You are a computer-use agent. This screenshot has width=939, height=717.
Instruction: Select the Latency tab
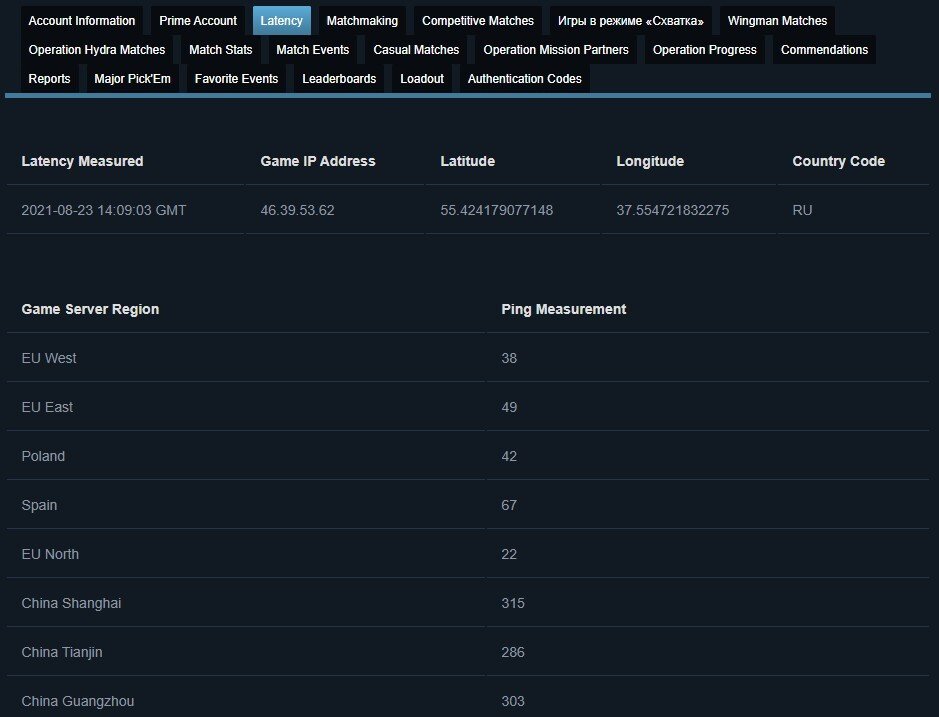coord(281,21)
